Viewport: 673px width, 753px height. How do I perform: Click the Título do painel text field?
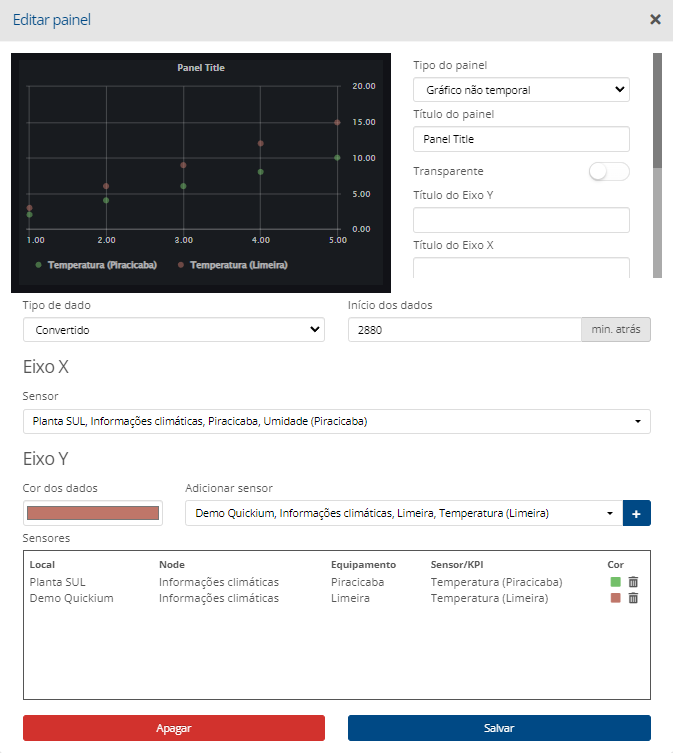521,139
